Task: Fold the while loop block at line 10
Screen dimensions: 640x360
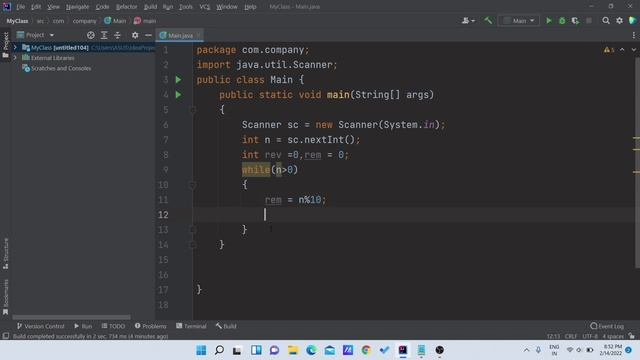Action: tap(193, 185)
